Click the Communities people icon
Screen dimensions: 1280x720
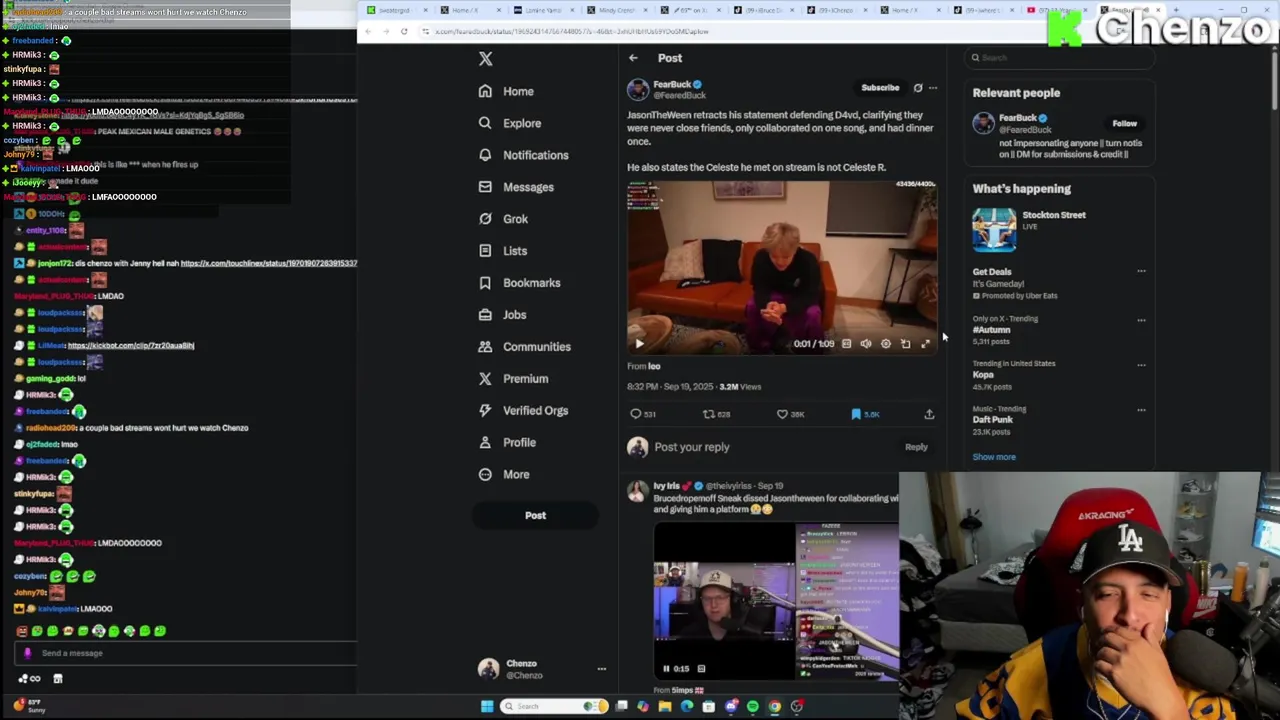coord(485,347)
